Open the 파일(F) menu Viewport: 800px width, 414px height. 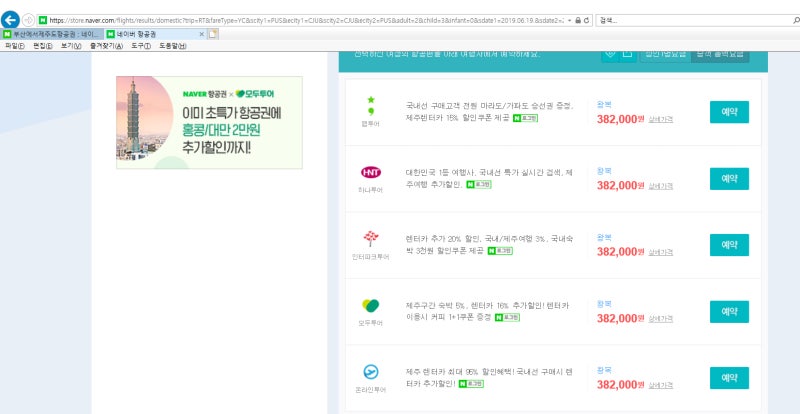pos(15,45)
